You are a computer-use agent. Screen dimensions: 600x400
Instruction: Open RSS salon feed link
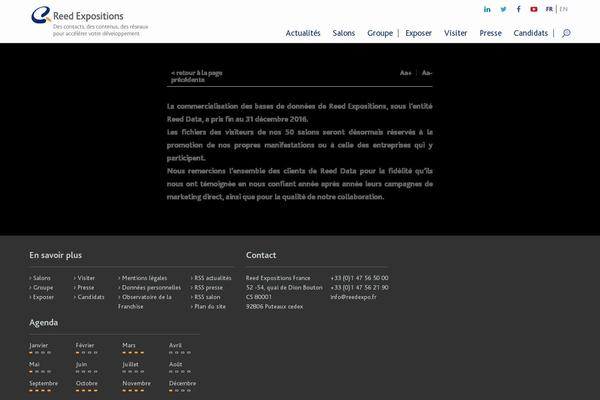pos(205,297)
